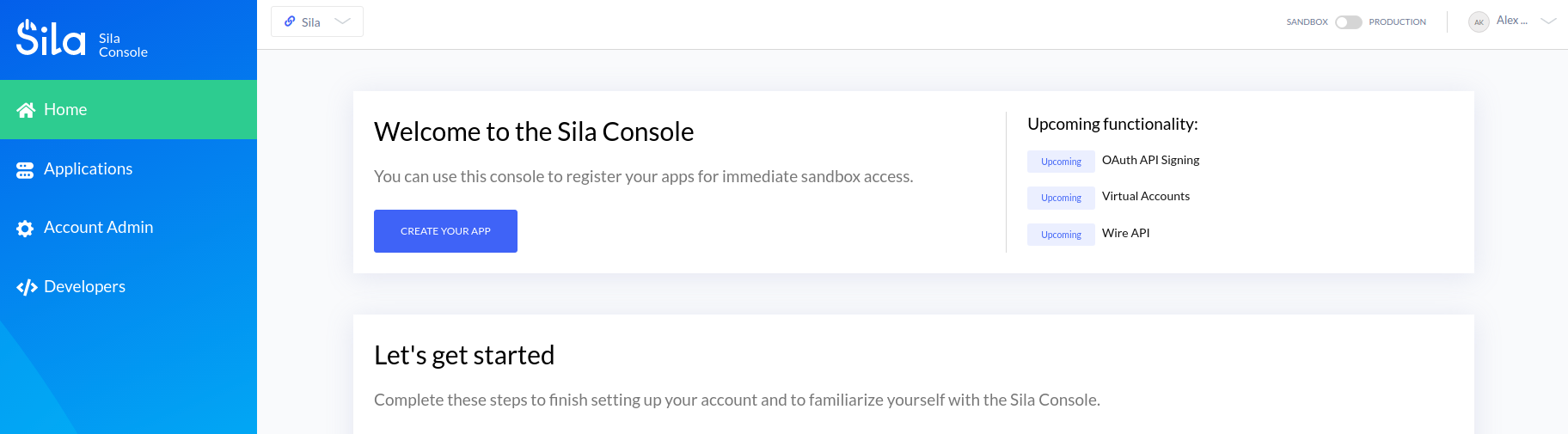This screenshot has width=1568, height=434.
Task: Open the Alex user menu chevron
Action: pos(1548,21)
